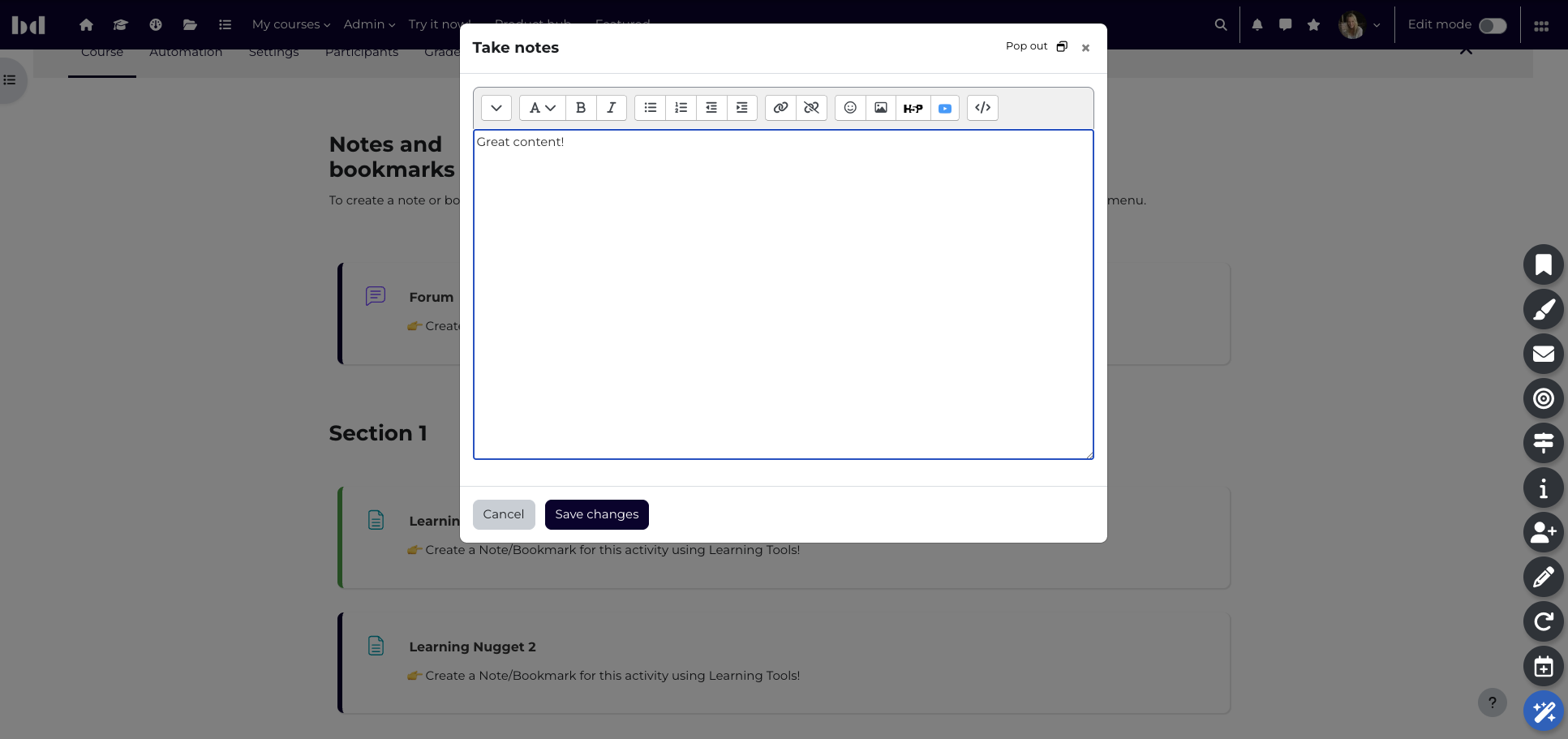1568x739 pixels.
Task: Open the folder icon in navbar
Action: (x=190, y=24)
